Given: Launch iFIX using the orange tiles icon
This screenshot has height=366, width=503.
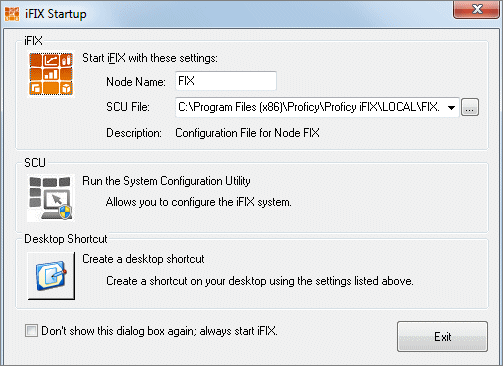Looking at the screenshot, I should click(x=51, y=74).
